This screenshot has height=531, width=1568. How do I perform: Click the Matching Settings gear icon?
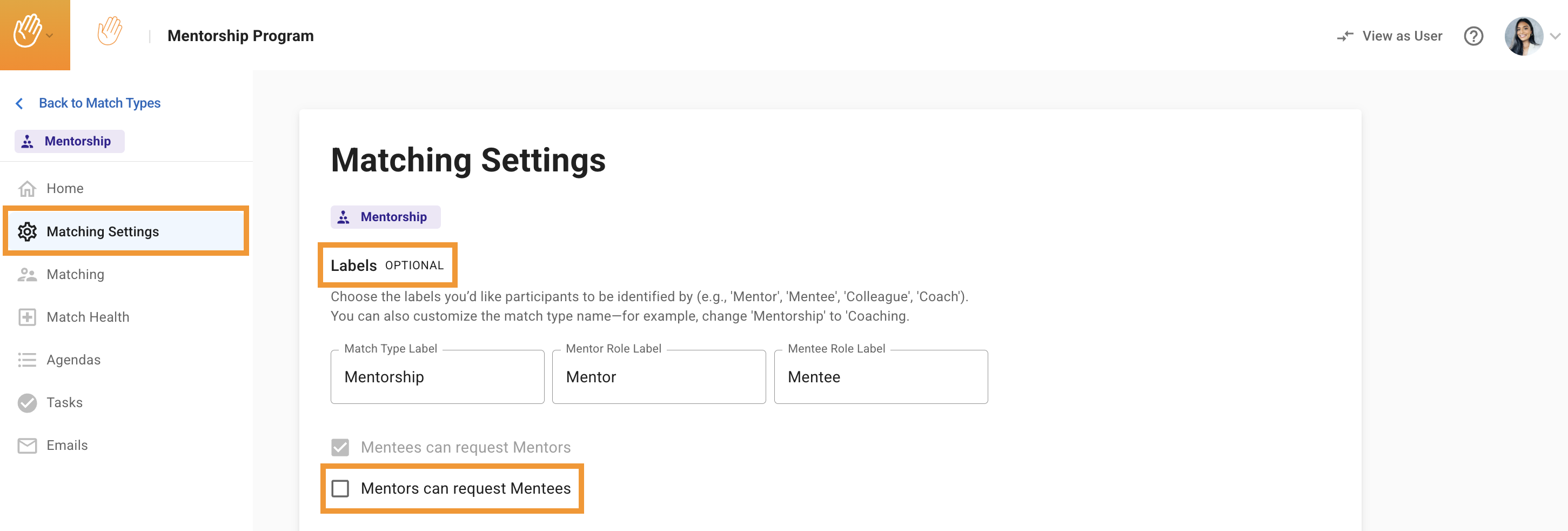pos(27,232)
